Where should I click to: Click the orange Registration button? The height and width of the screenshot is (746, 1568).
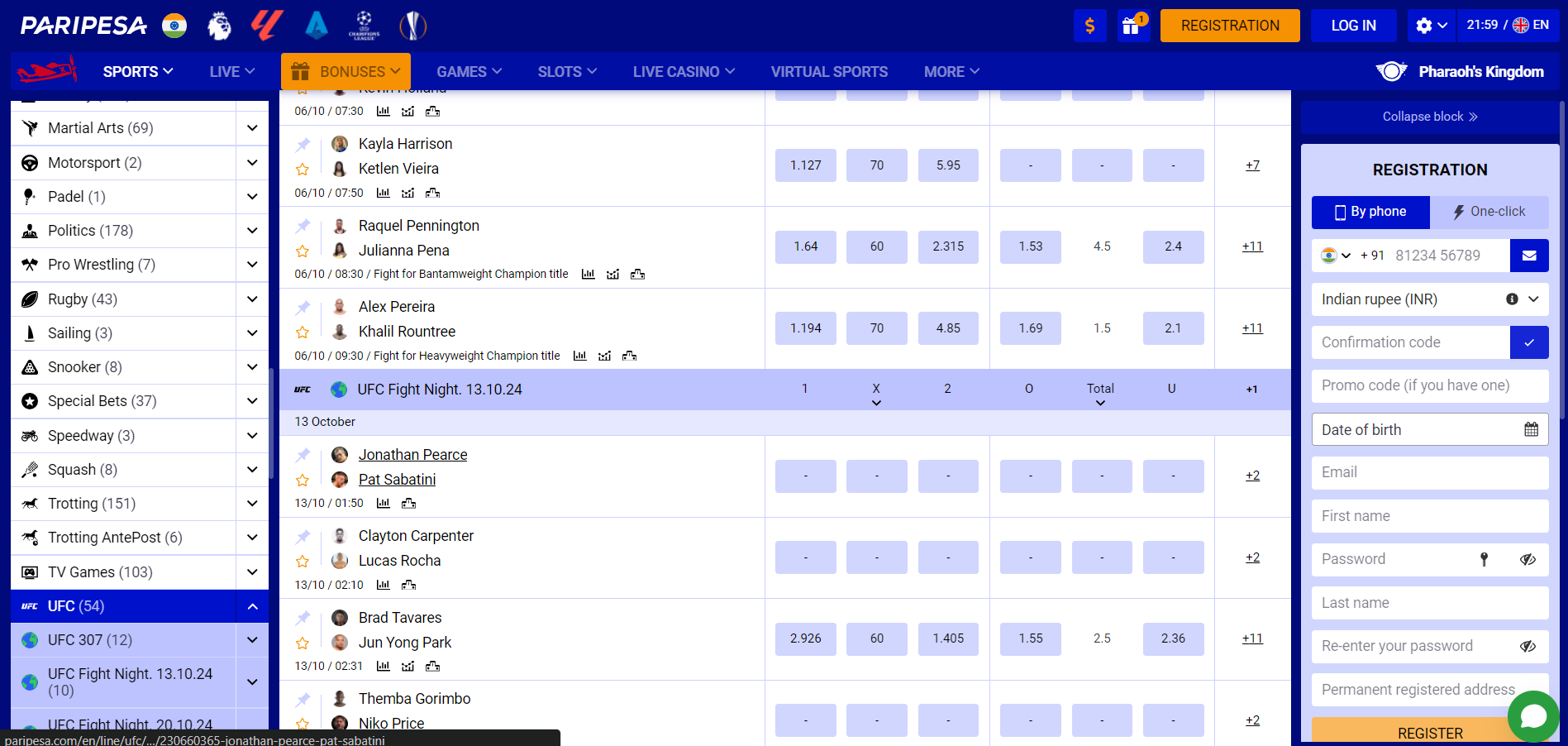coord(1229,26)
